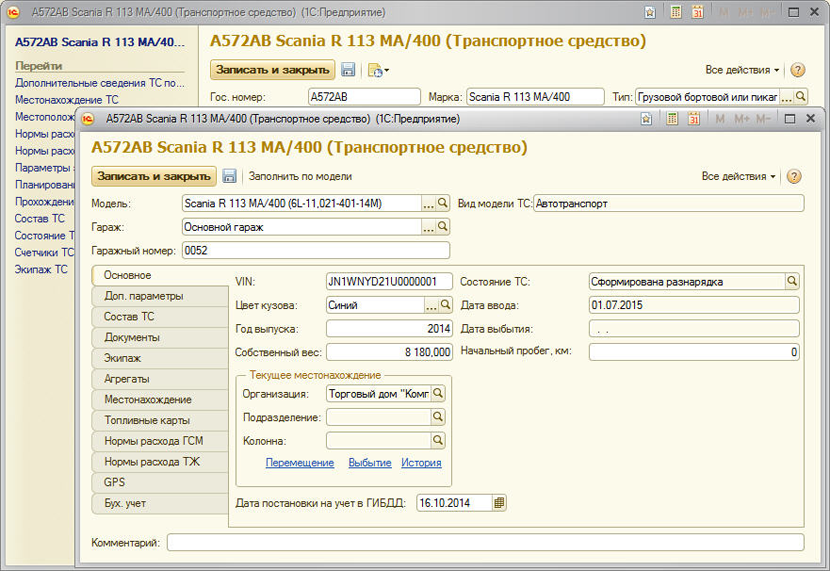This screenshot has height=571, width=830.
Task: Switch to GPS tab
Action: pos(160,482)
